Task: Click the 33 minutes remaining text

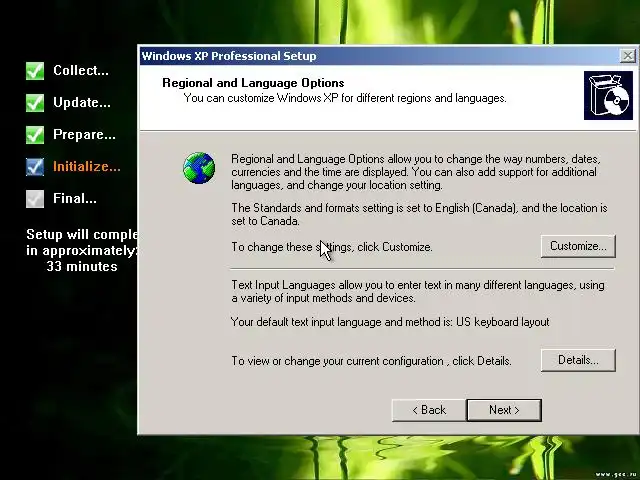Action: pyautogui.click(x=82, y=267)
